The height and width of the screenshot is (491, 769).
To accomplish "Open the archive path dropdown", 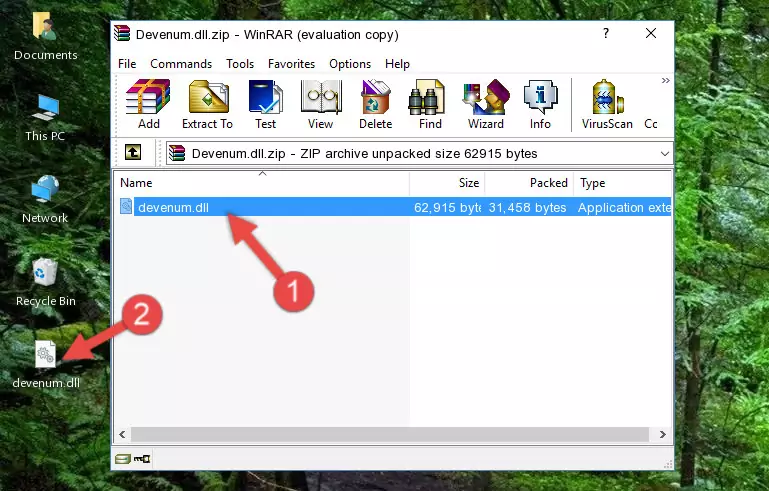I will 665,154.
